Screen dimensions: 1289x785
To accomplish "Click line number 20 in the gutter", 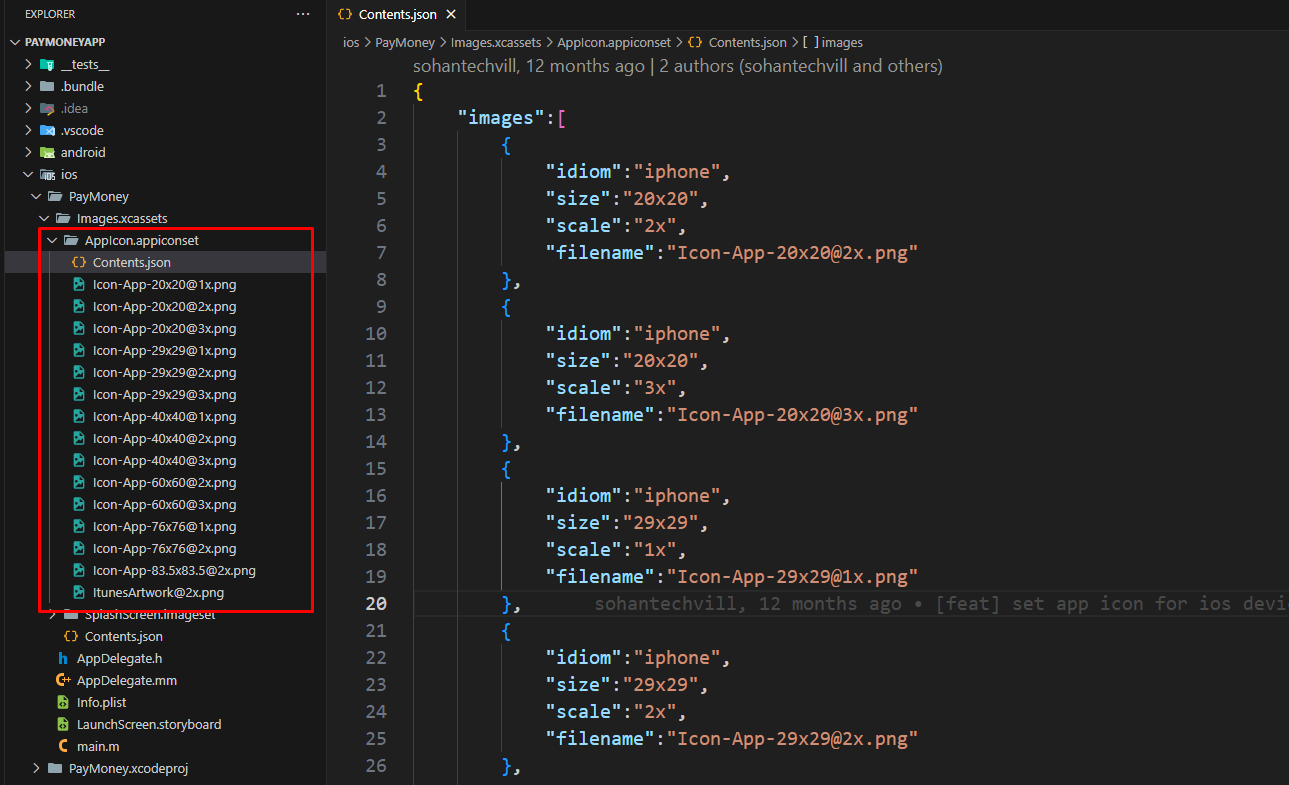I will click(x=376, y=604).
